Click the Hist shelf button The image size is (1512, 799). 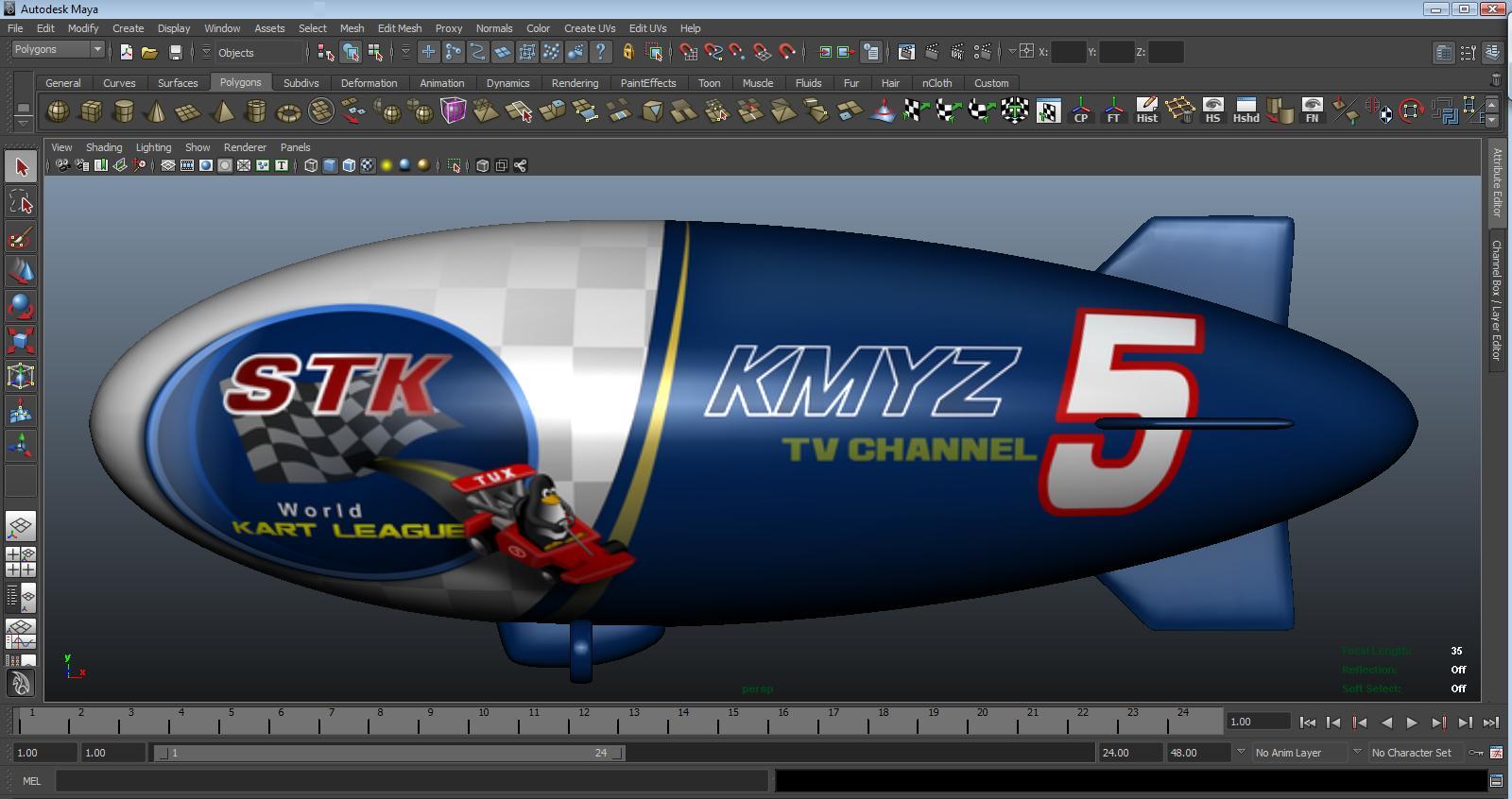tap(1146, 110)
